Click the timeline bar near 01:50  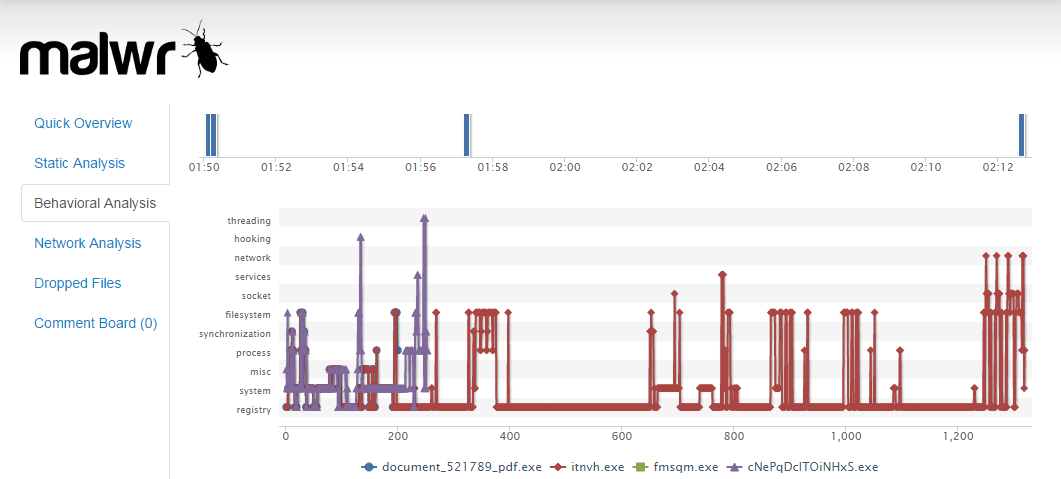coord(211,135)
